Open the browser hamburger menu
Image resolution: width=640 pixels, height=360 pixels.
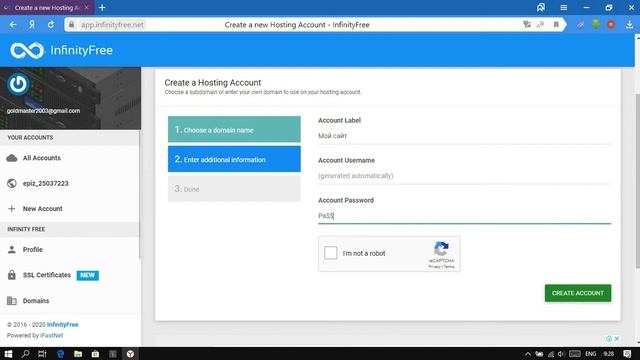[564, 7]
